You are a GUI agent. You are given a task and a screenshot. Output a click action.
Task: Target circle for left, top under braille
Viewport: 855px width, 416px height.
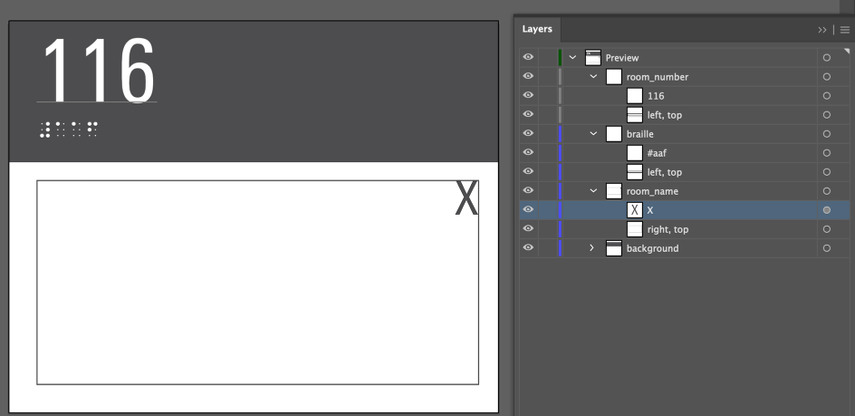click(x=827, y=172)
